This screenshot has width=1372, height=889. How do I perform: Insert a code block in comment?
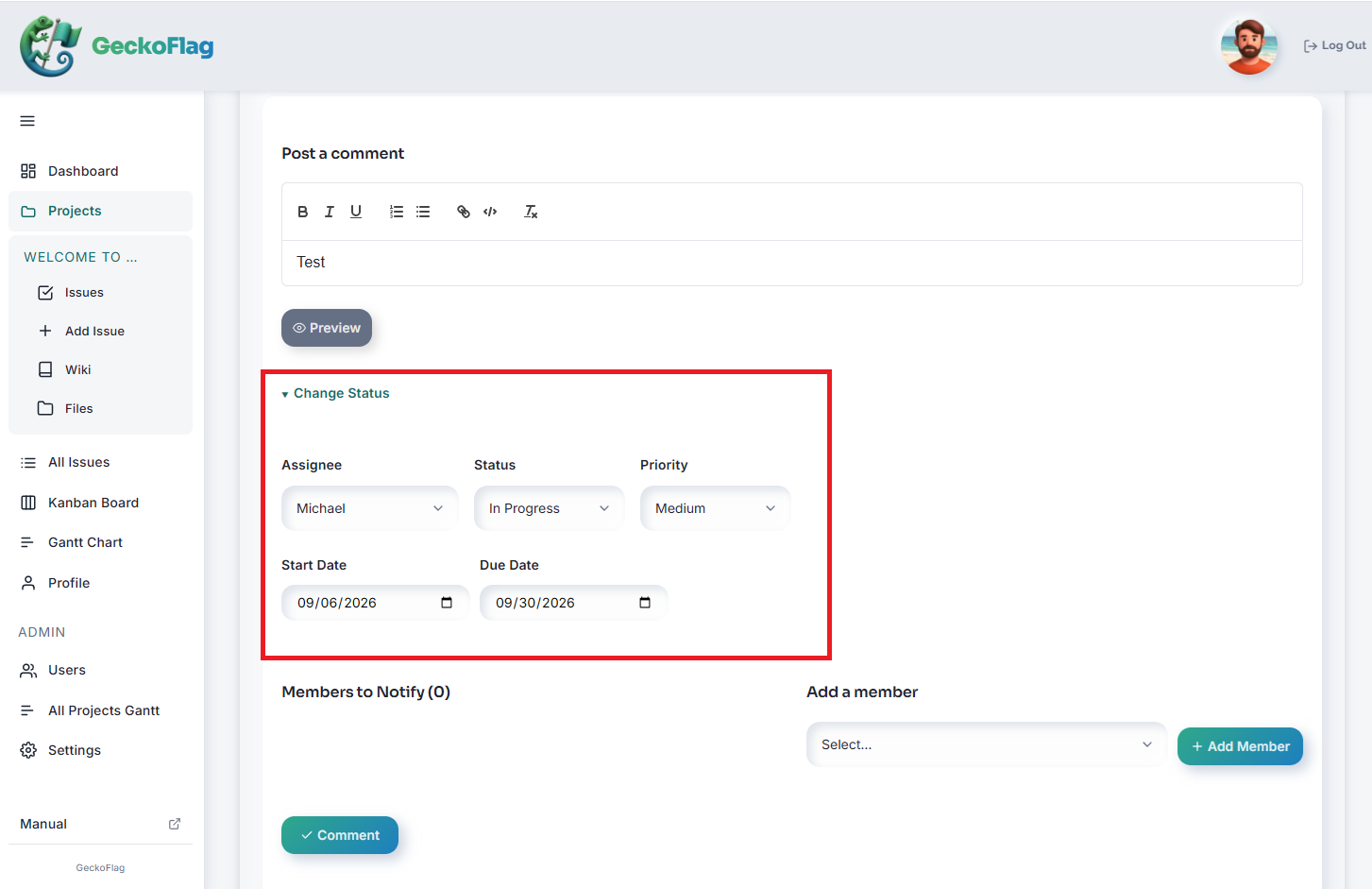click(x=490, y=212)
